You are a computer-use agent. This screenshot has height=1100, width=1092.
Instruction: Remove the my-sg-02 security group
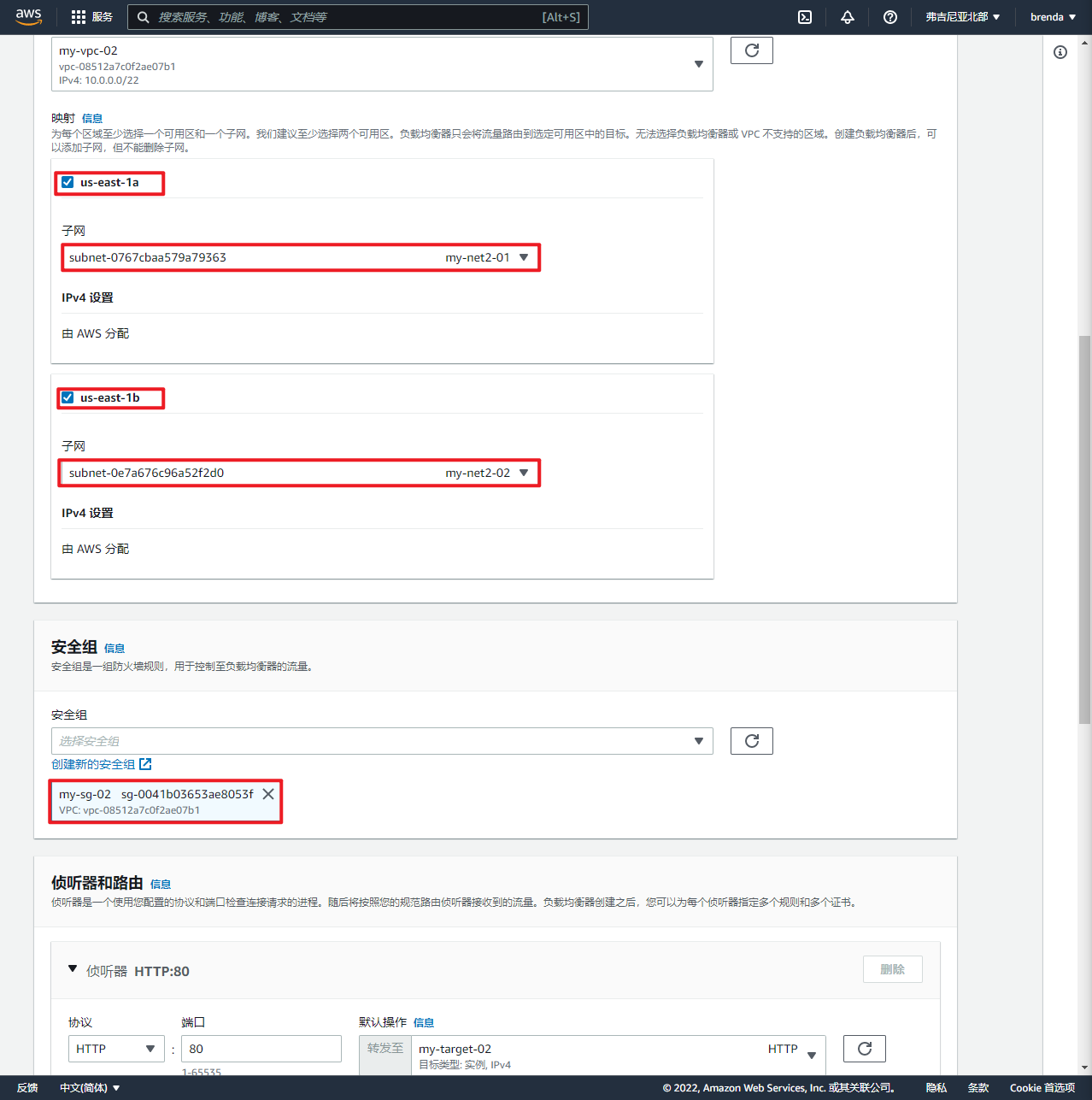point(268,794)
